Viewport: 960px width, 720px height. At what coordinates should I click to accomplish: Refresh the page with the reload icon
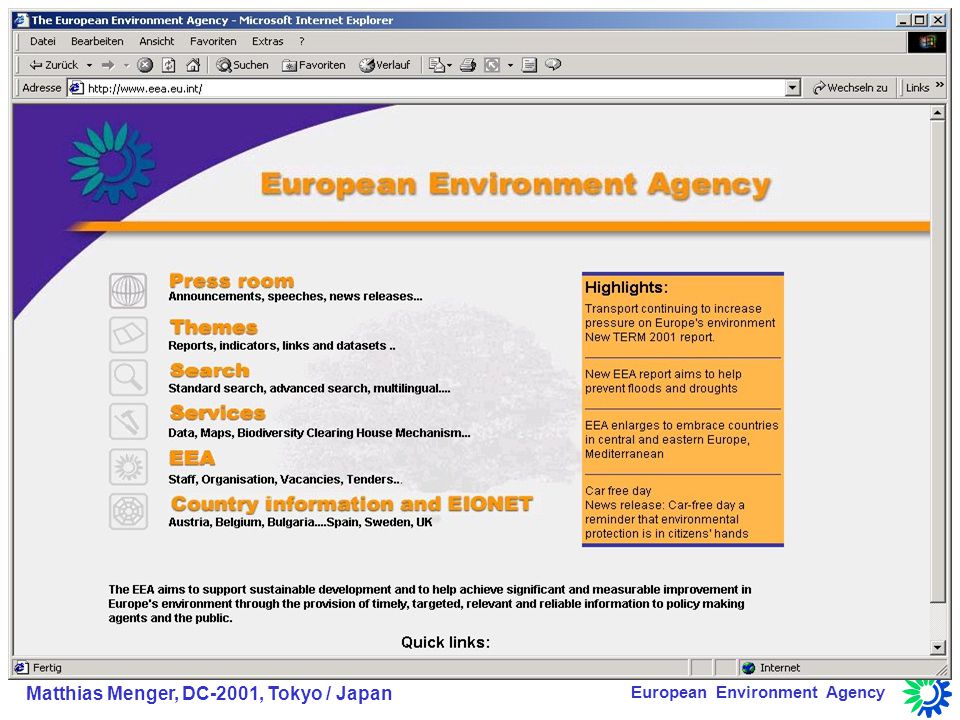tap(169, 65)
